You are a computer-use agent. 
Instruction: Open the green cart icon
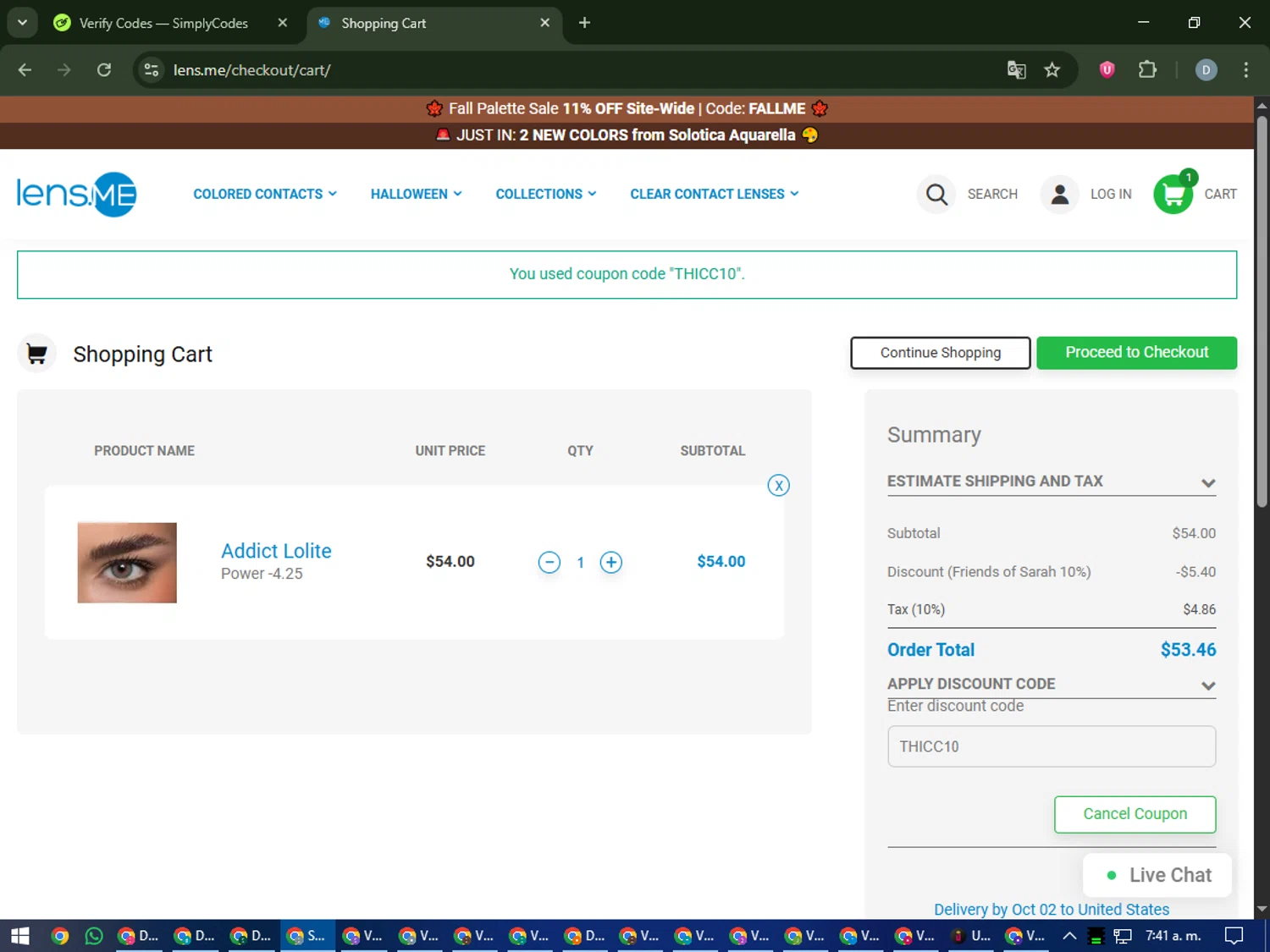(x=1173, y=194)
